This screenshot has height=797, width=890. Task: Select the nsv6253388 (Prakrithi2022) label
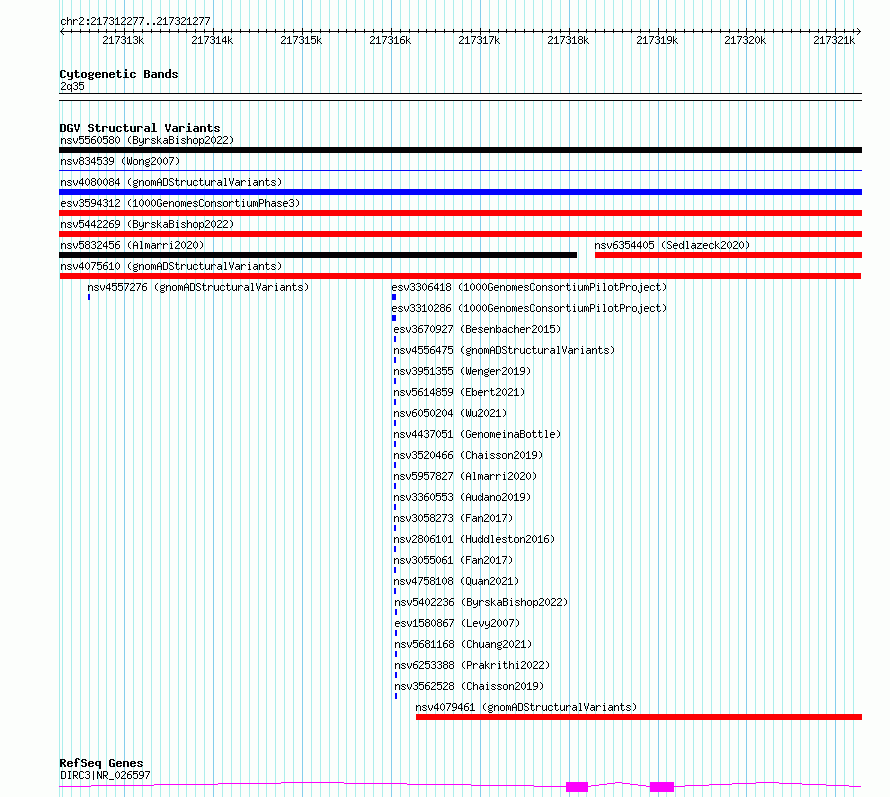pyautogui.click(x=472, y=665)
